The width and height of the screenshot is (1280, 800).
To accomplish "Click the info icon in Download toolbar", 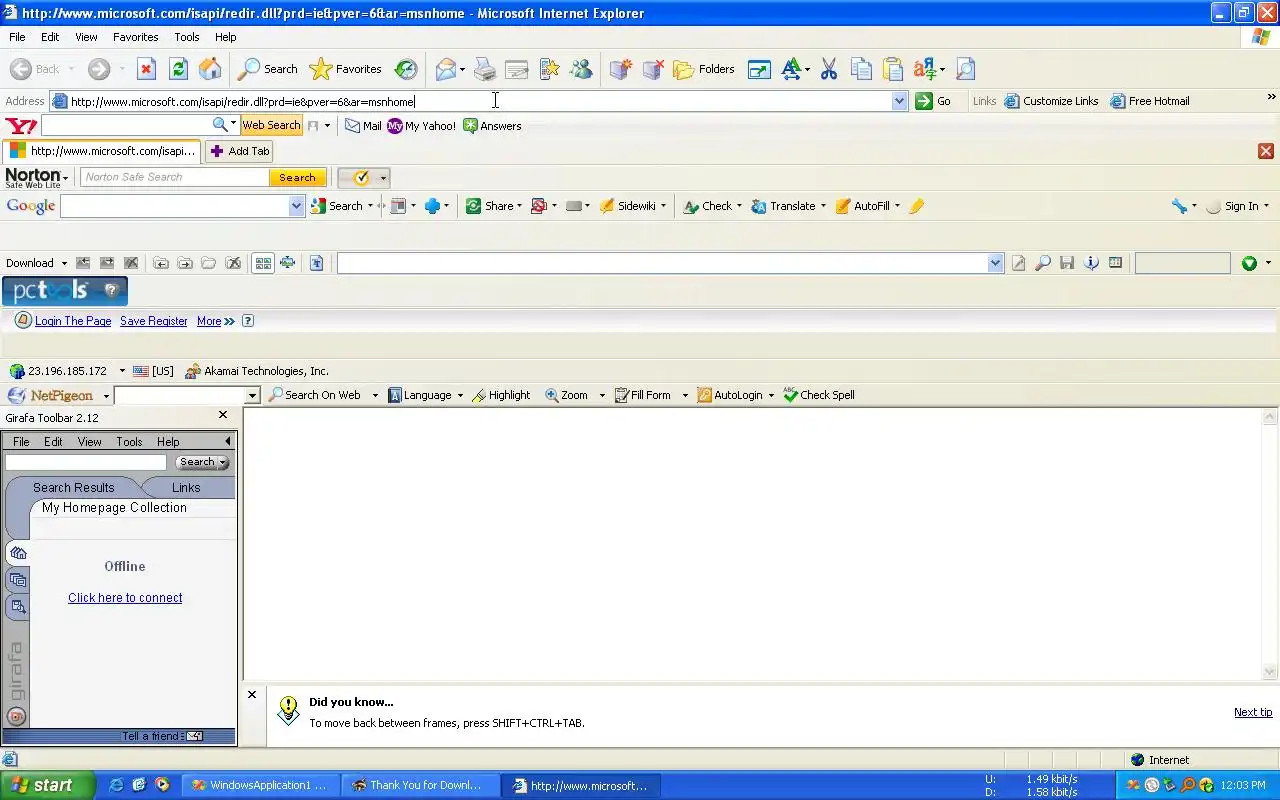I will 1091,263.
